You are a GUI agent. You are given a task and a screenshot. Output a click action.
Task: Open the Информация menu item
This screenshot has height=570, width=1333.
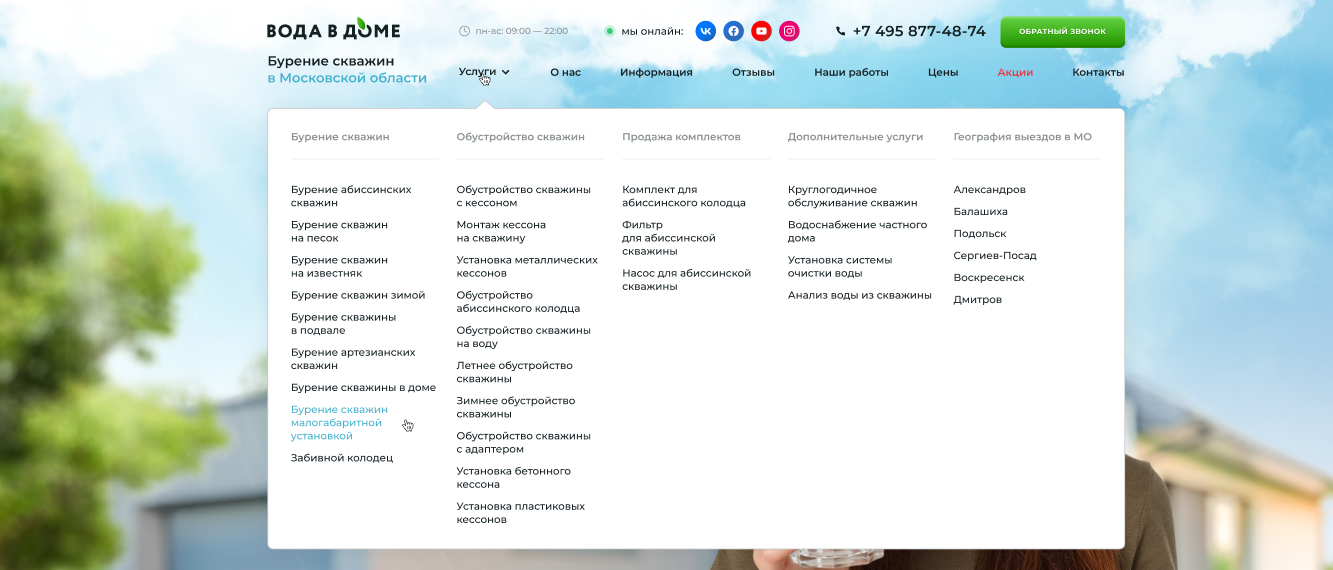pyautogui.click(x=656, y=72)
